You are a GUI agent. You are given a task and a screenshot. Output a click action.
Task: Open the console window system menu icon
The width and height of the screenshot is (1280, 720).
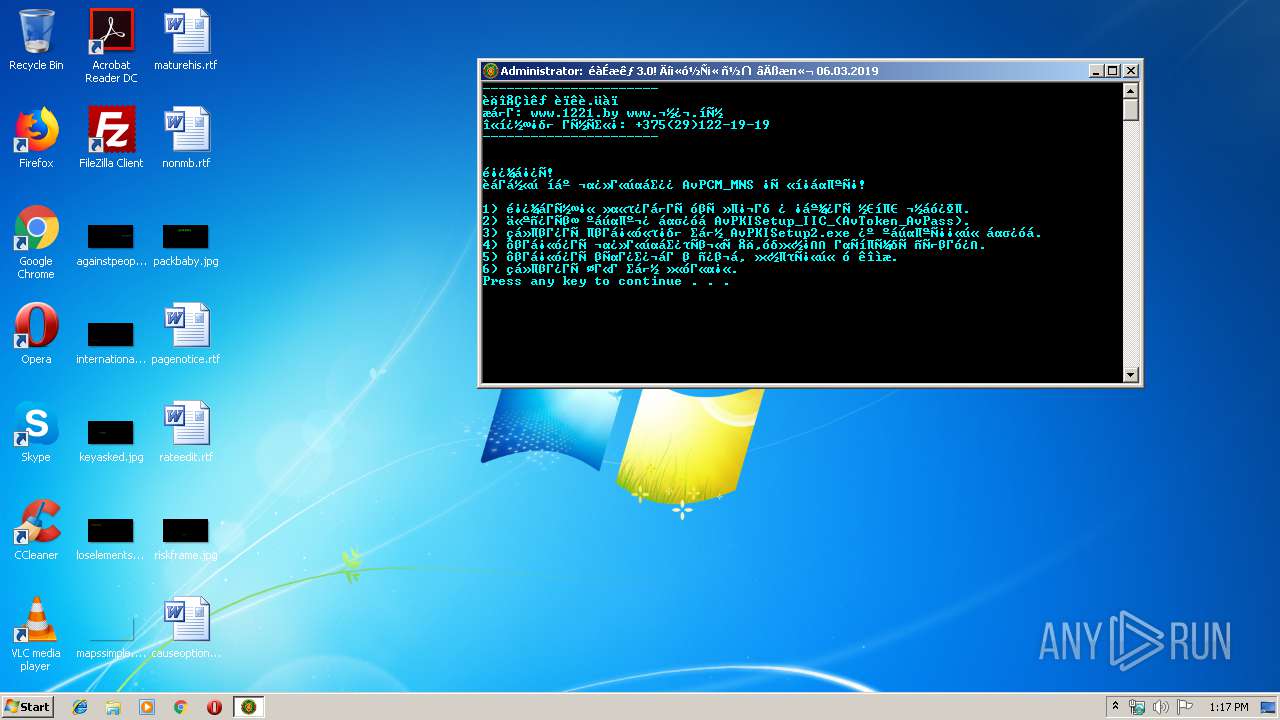coord(490,71)
